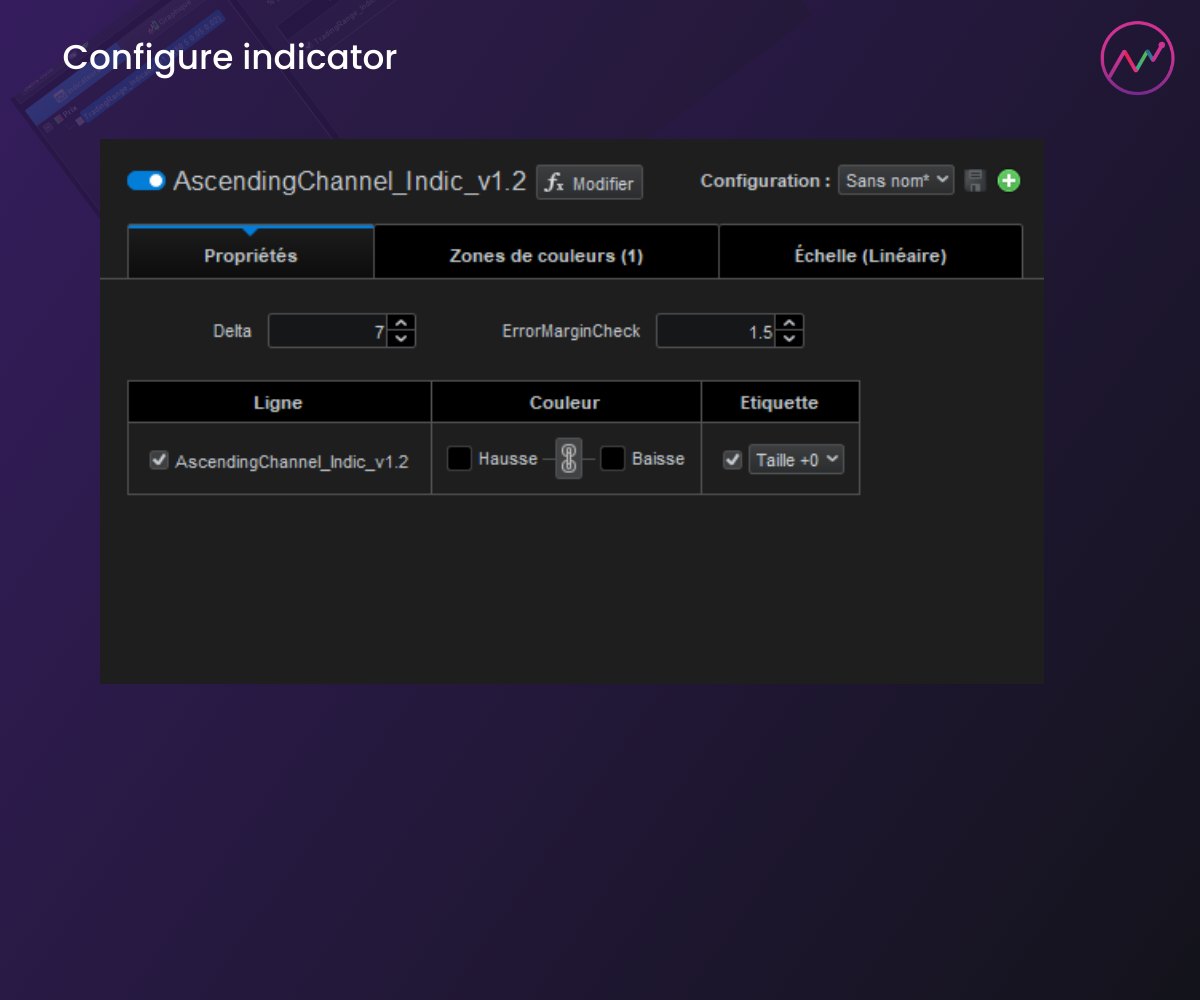
Task: Switch to the Échelle (Linéaire) tab
Action: (x=870, y=256)
